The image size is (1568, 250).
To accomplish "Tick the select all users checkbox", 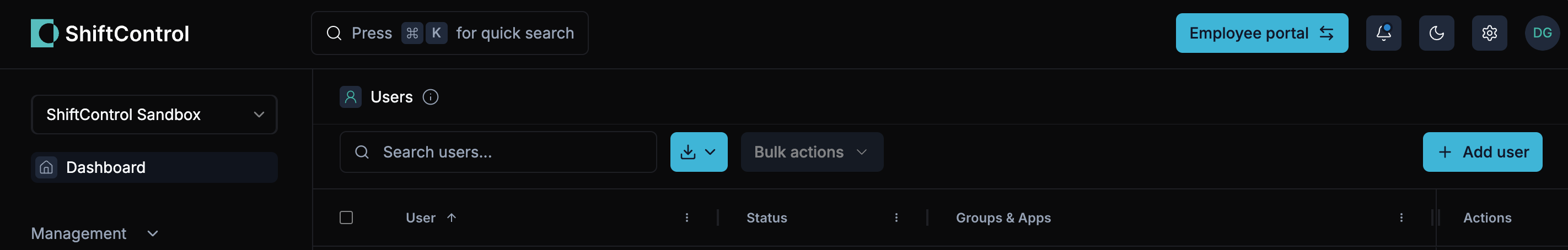I will coord(346,218).
